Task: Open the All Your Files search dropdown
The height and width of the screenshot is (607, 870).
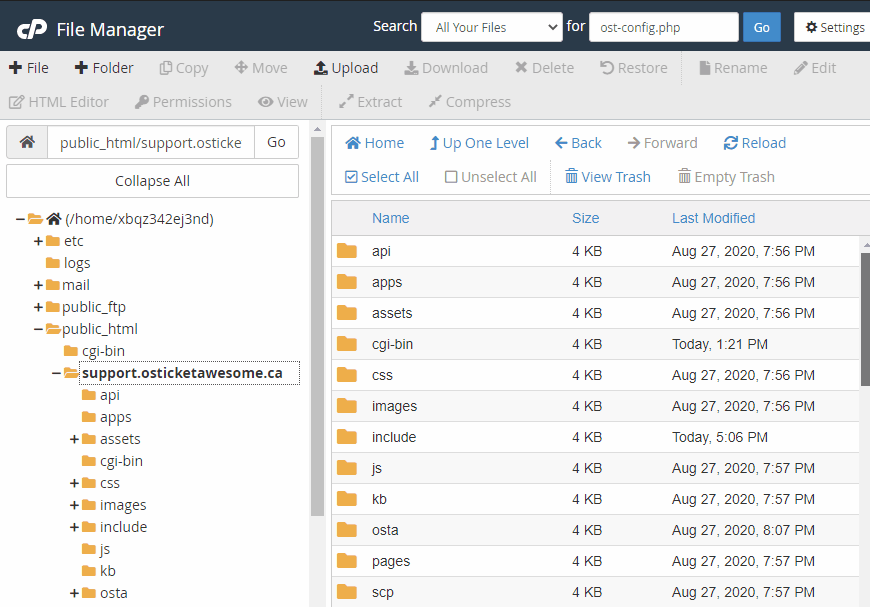Action: click(492, 27)
